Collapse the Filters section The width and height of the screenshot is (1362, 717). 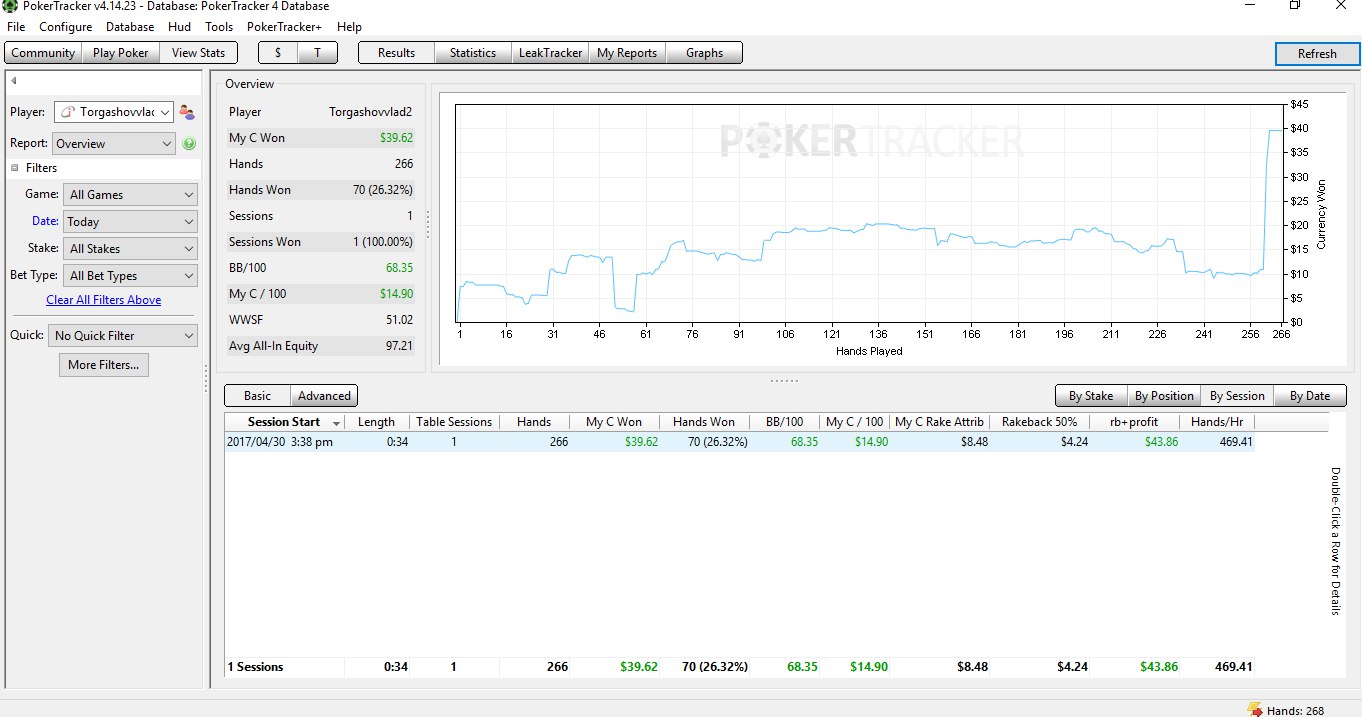(15, 168)
